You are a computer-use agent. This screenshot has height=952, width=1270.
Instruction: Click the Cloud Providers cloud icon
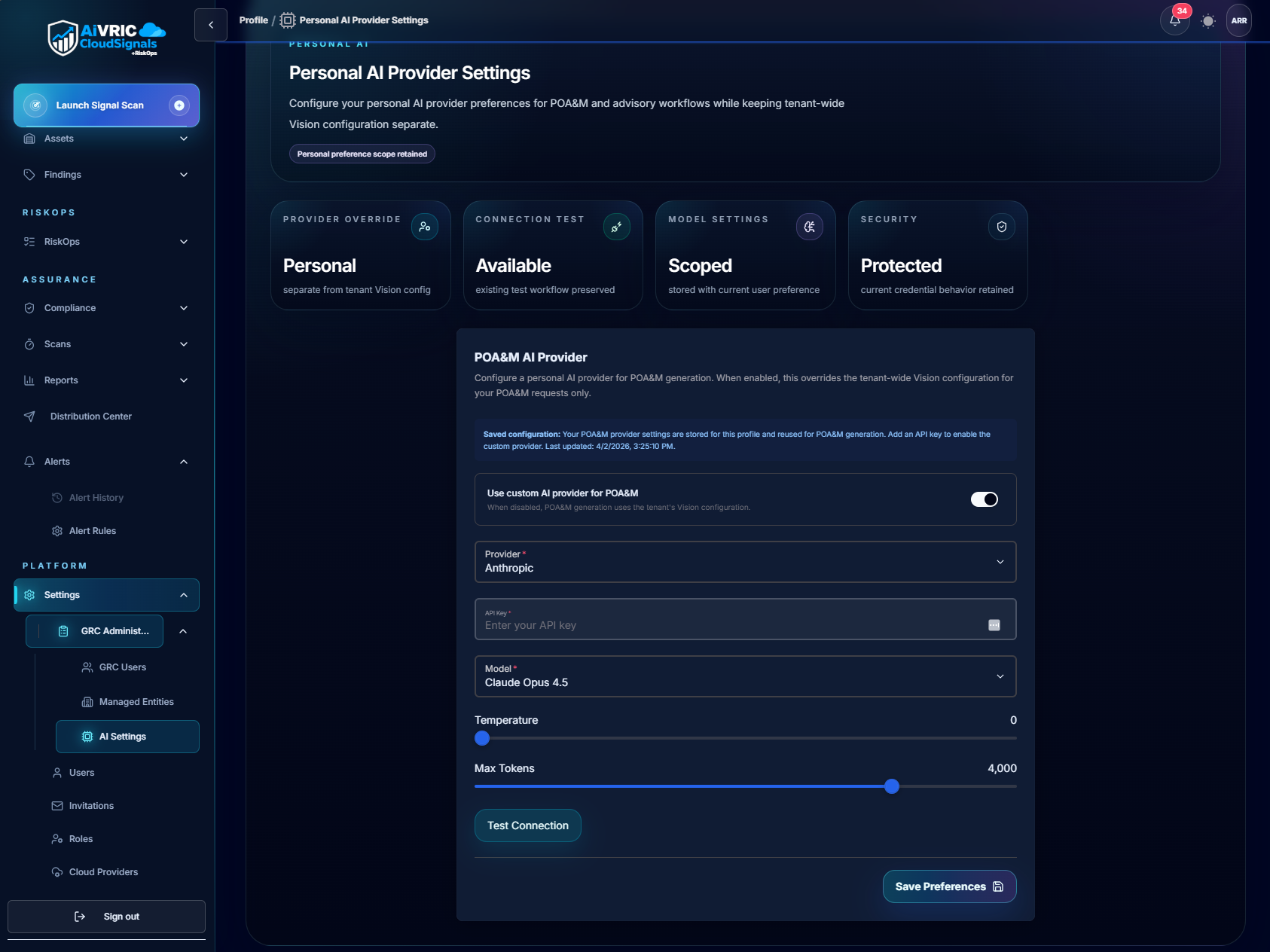pyautogui.click(x=57, y=872)
